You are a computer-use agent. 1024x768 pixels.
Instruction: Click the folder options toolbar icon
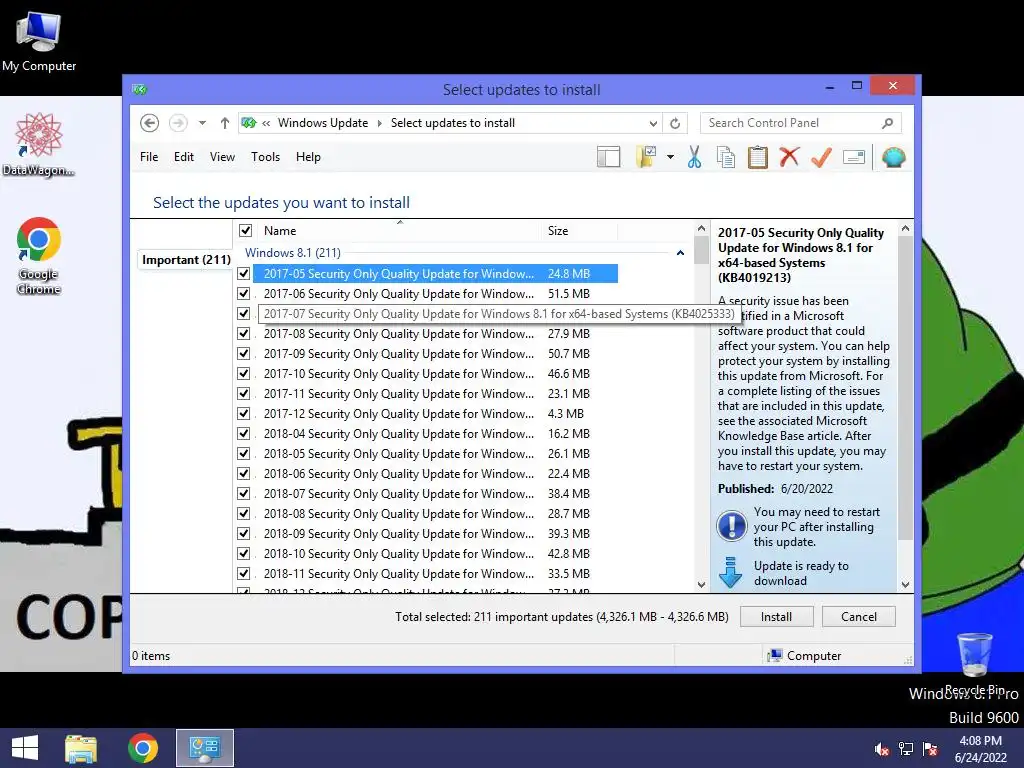(x=646, y=157)
